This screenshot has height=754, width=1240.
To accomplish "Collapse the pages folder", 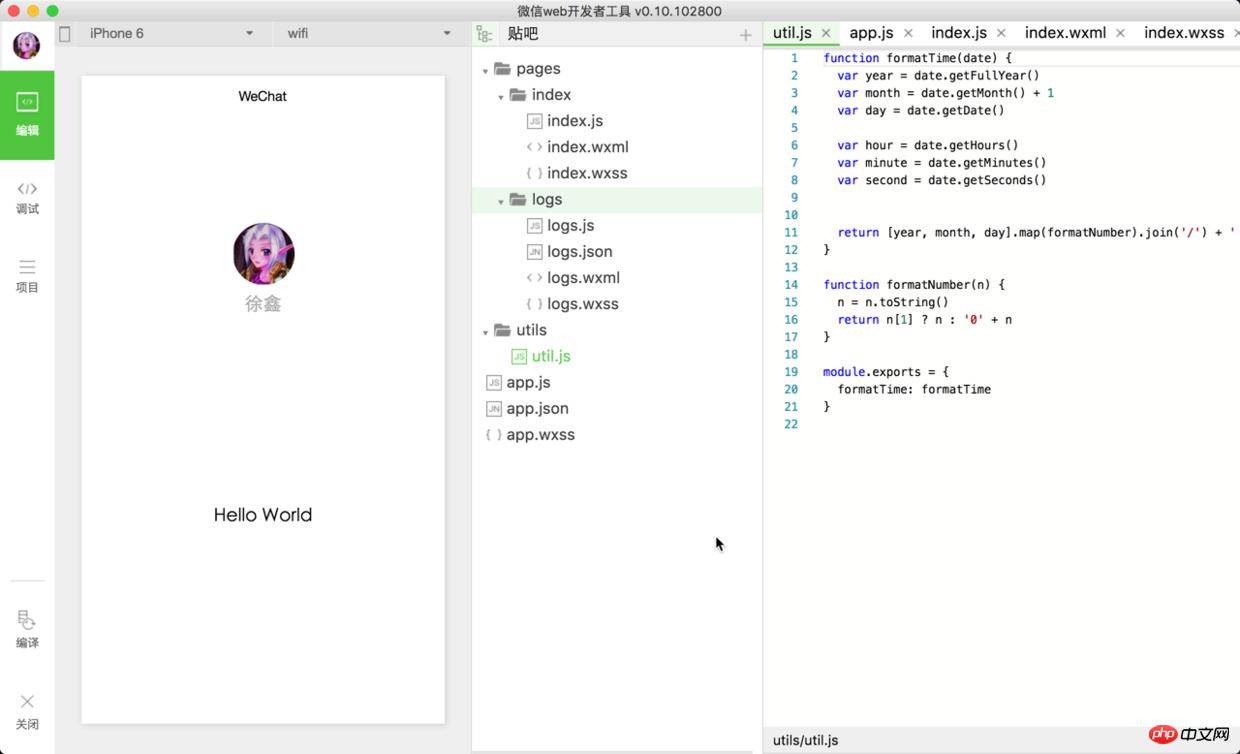I will point(486,70).
